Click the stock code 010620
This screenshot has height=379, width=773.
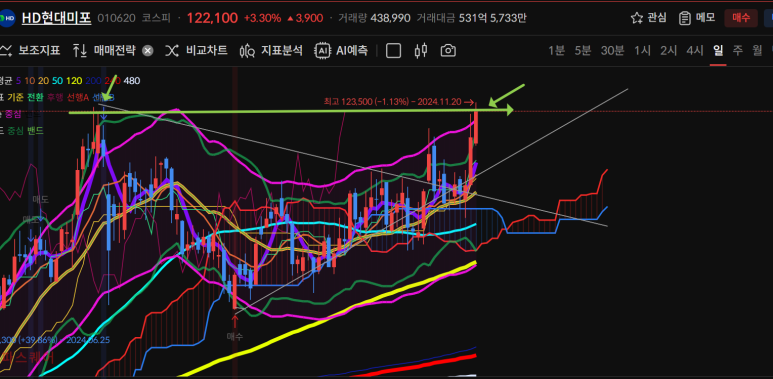point(116,19)
